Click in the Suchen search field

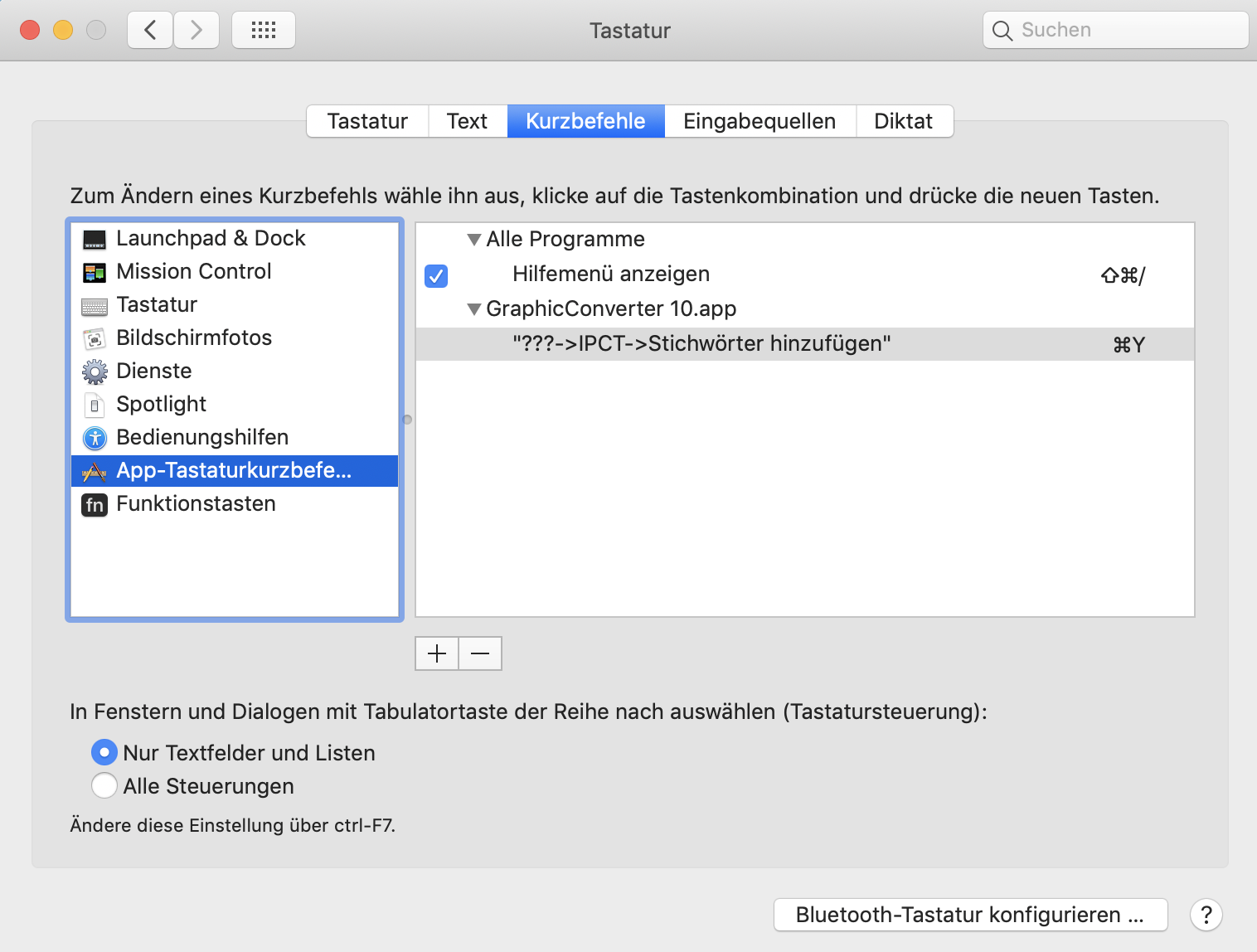pyautogui.click(x=1115, y=30)
